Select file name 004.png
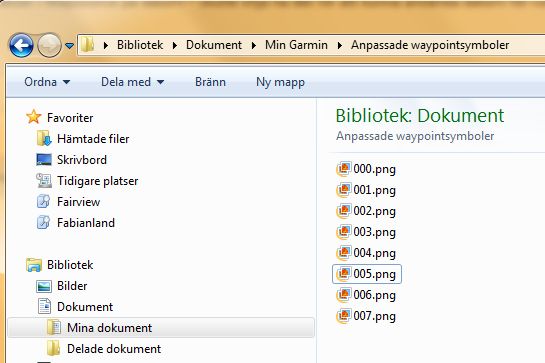The image size is (545, 363). (x=374, y=253)
